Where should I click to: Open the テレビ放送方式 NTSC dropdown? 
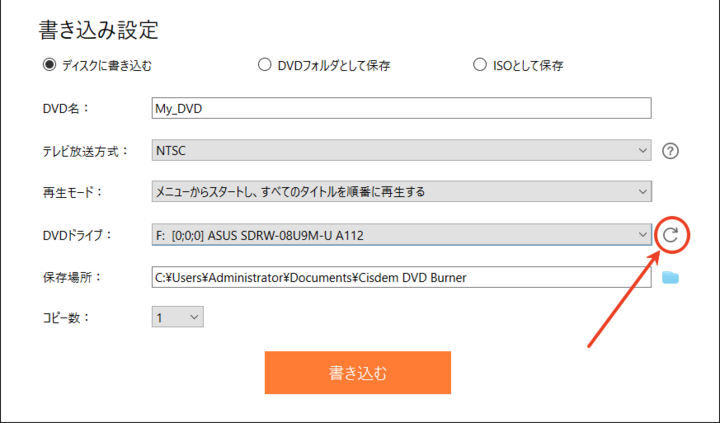click(400, 151)
